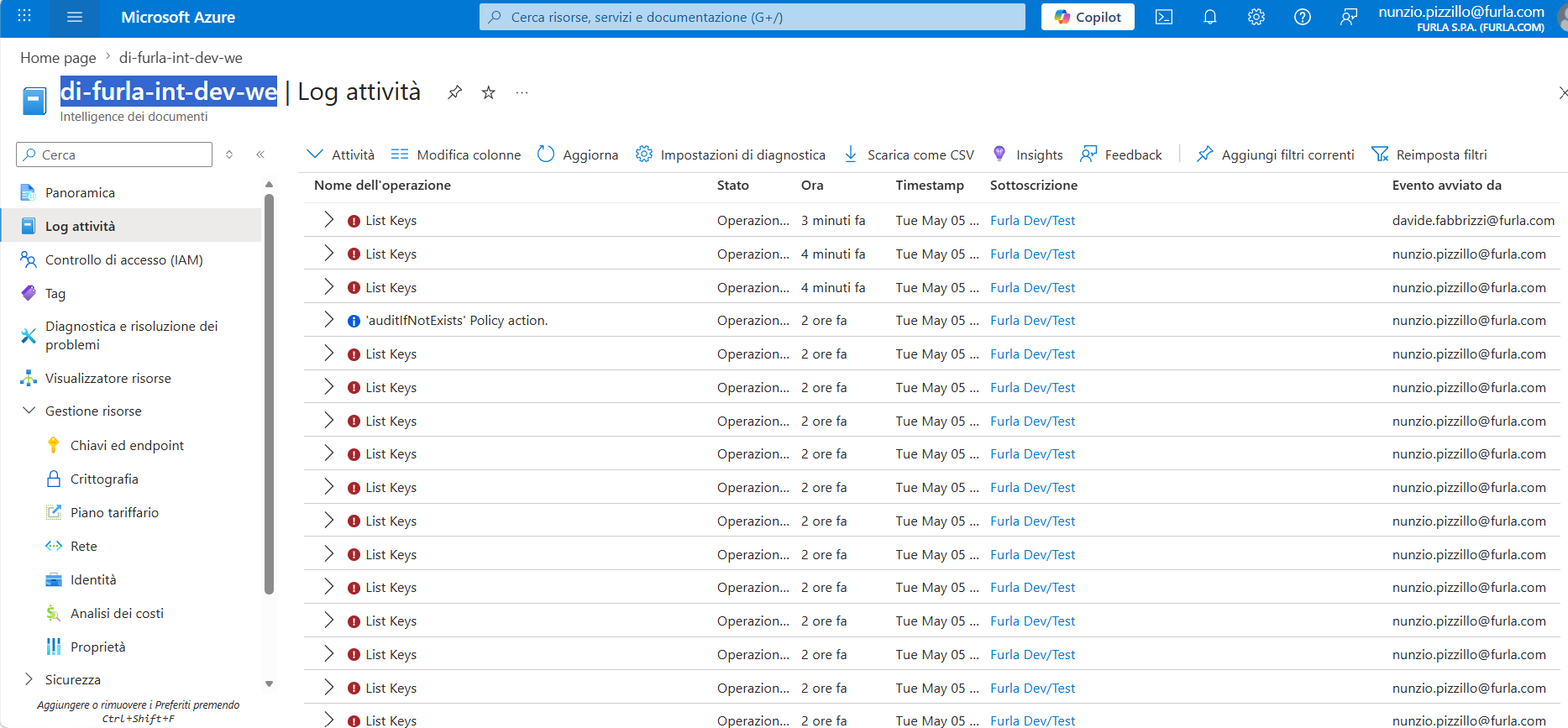Screen dimensions: 1568x728
Task: Add di-furla-int-dev-we to favorites star
Action: coord(489,92)
